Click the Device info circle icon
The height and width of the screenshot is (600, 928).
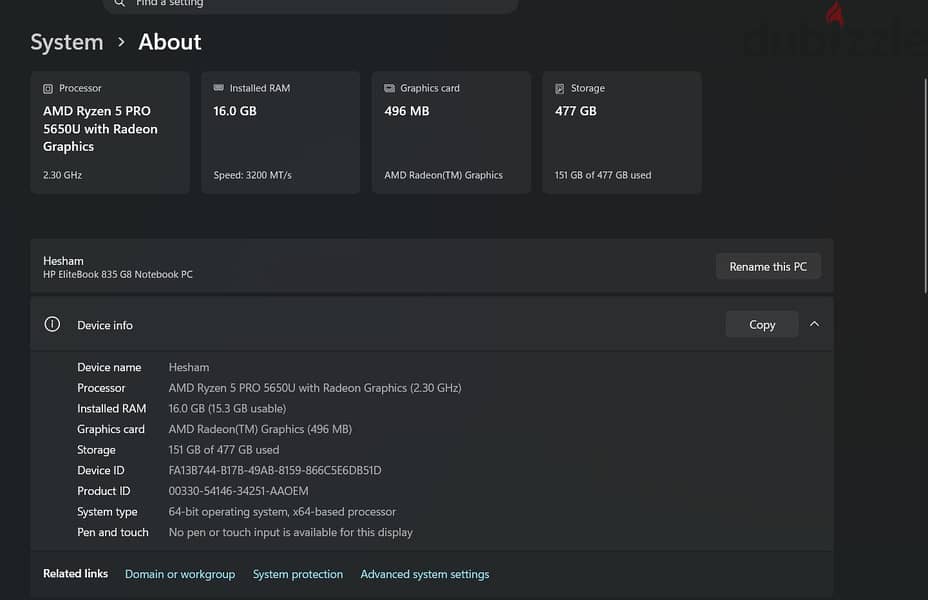point(52,324)
